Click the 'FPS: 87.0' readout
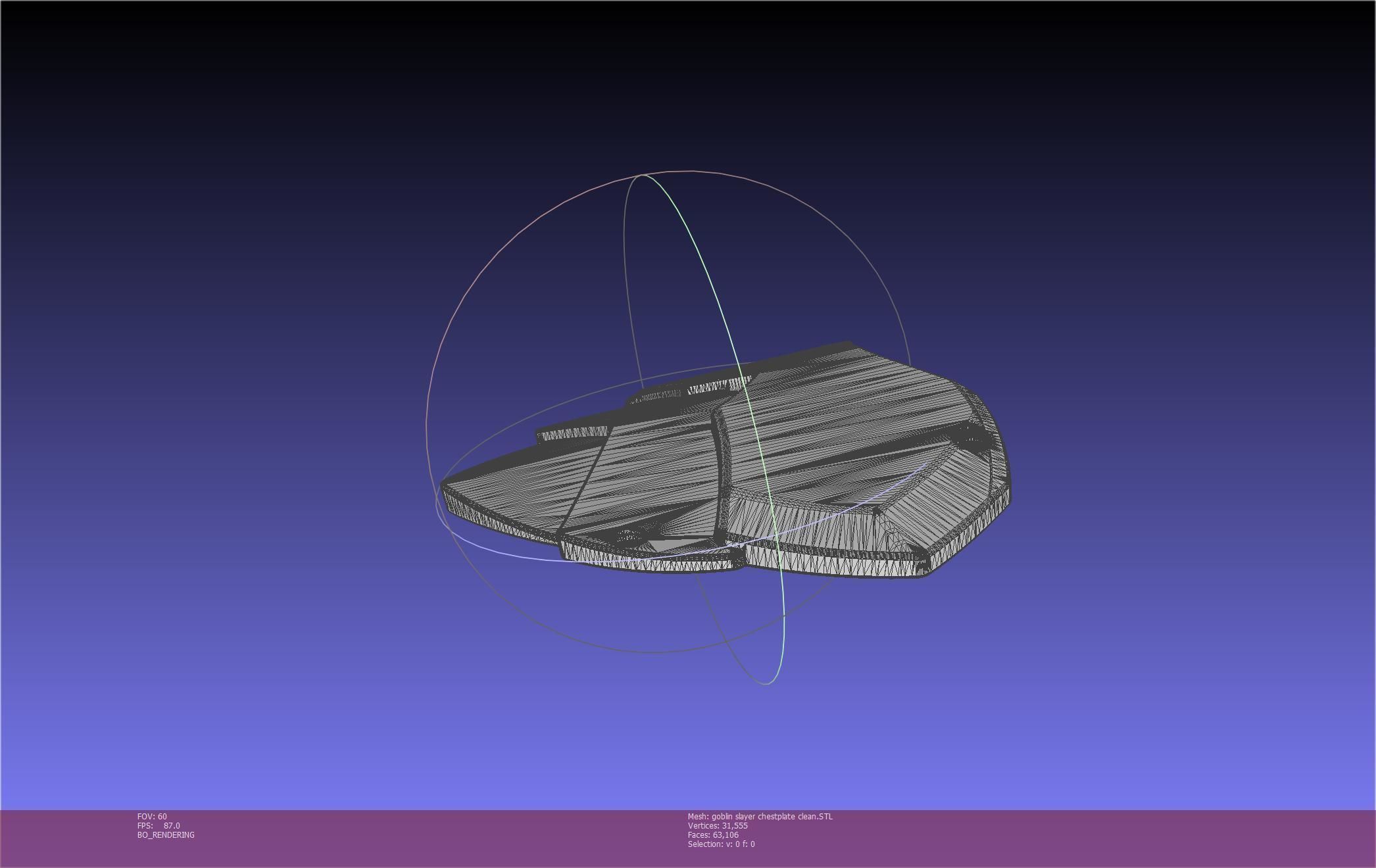Screen dimensions: 1376x868 pyautogui.click(x=159, y=826)
